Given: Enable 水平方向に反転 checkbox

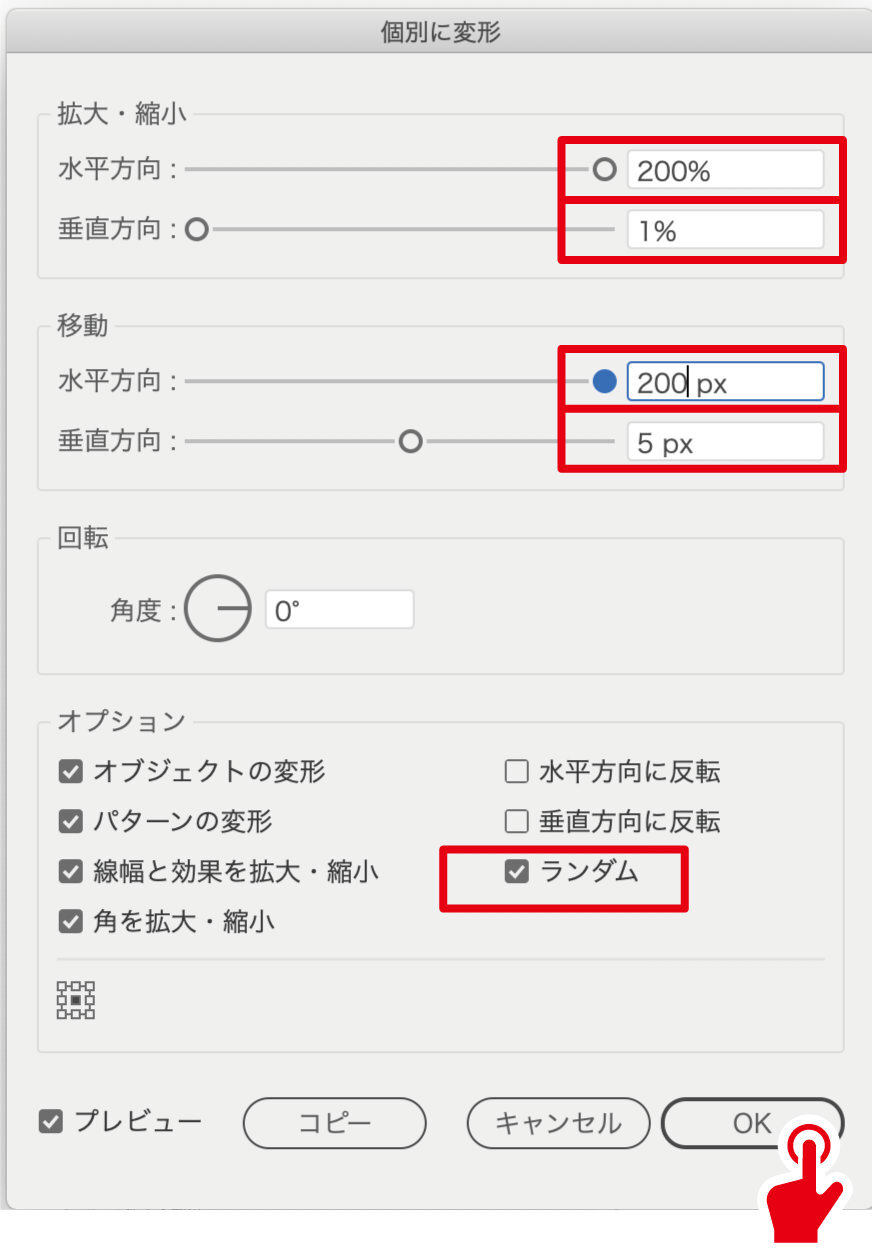Looking at the screenshot, I should click(x=517, y=772).
